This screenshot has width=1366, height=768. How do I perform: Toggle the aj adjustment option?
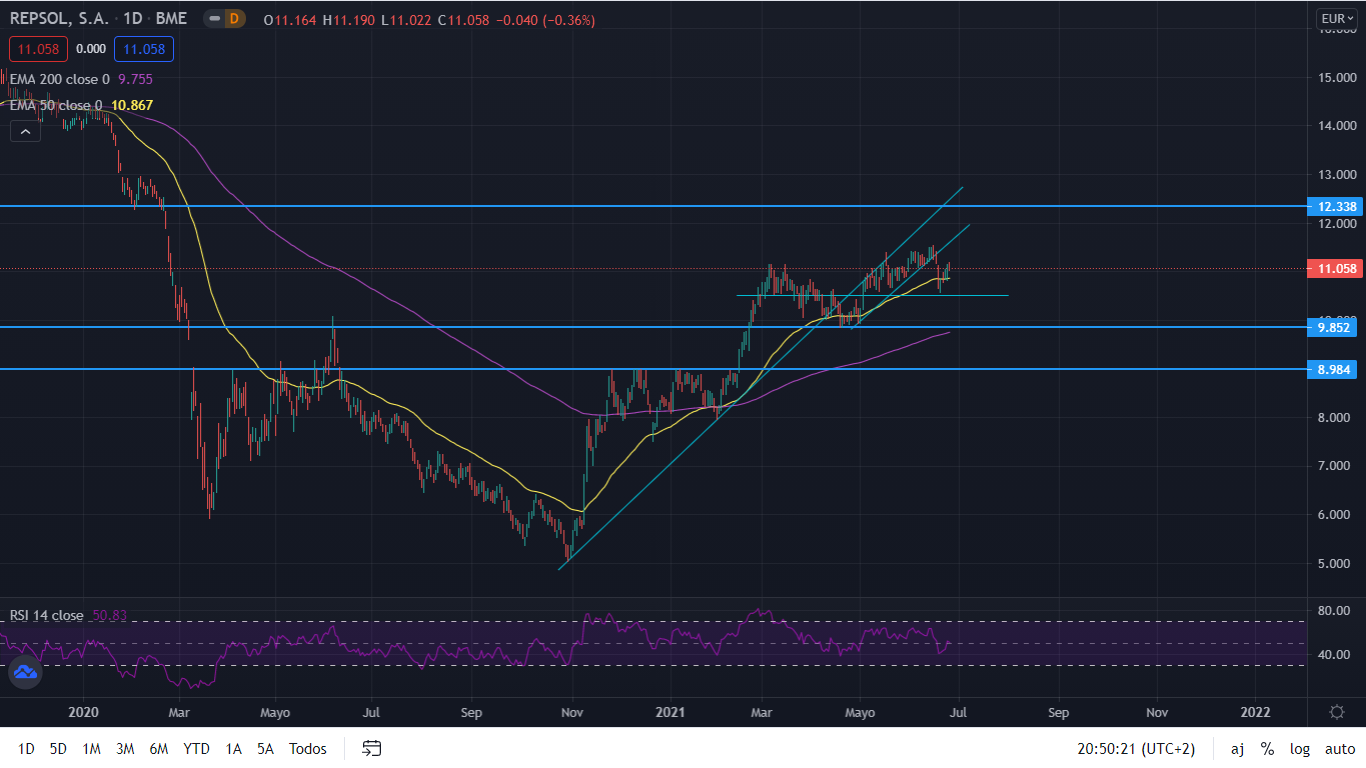[1237, 749]
